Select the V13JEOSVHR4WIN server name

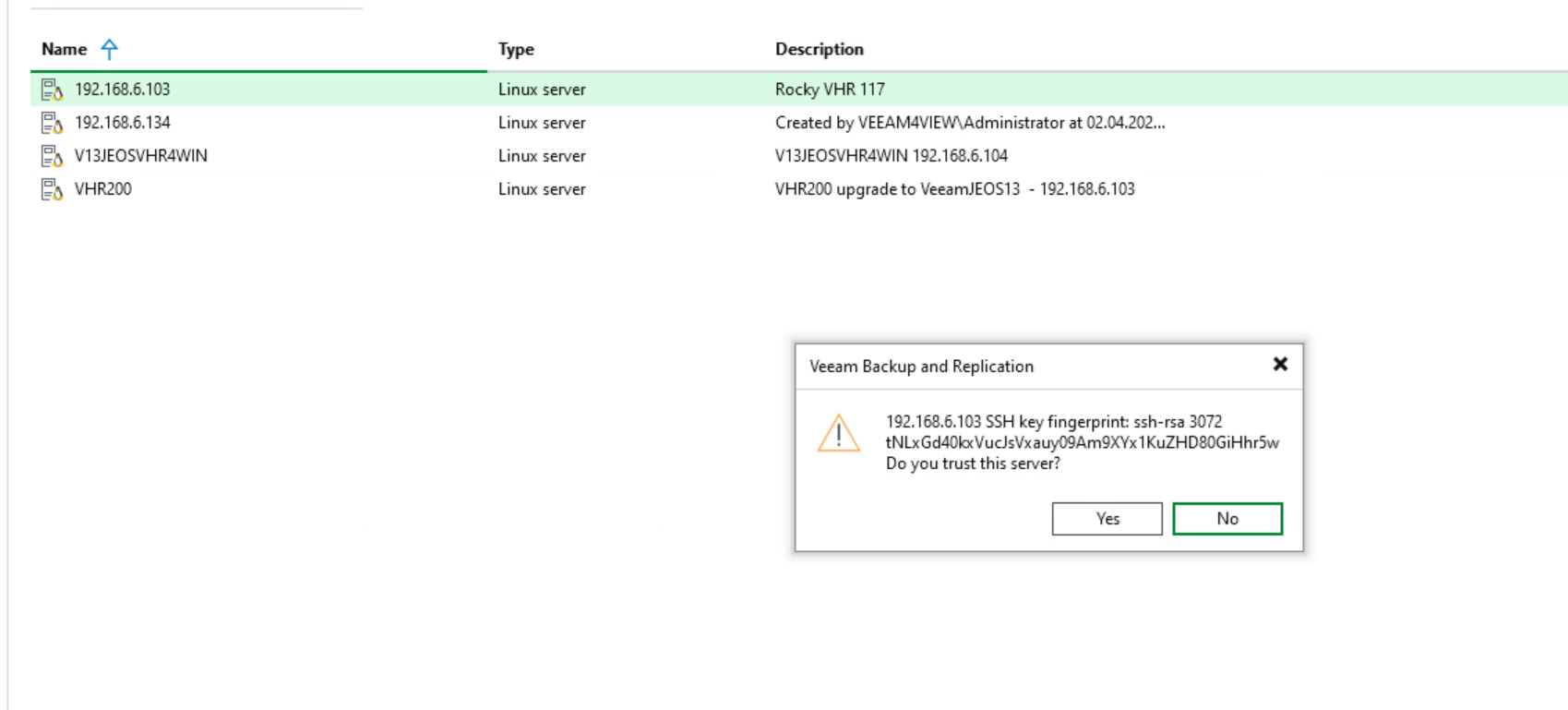(141, 156)
